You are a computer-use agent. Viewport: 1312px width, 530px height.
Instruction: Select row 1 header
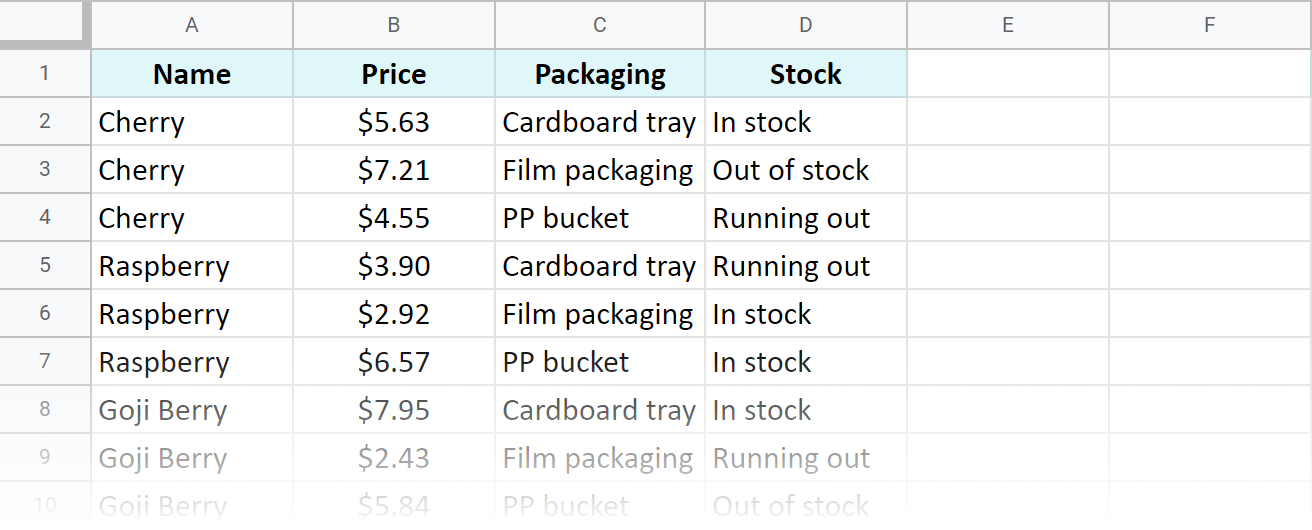(45, 74)
